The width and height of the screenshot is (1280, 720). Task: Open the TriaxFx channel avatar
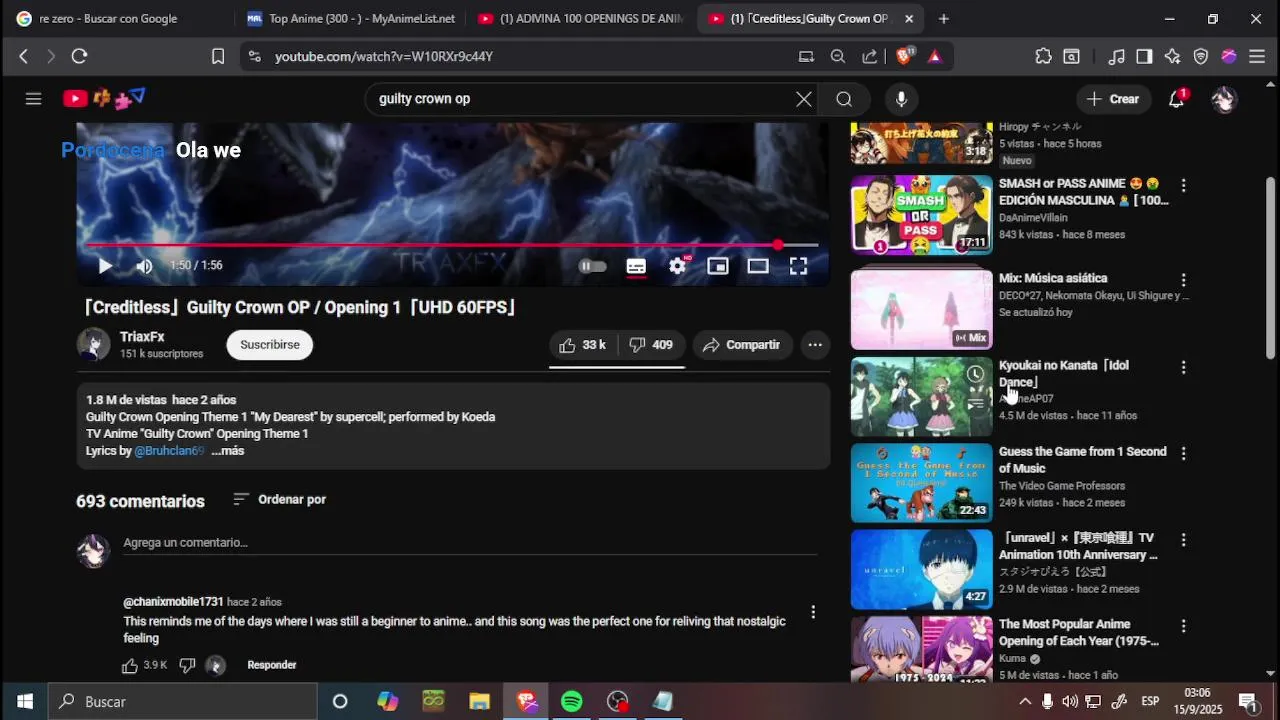coord(94,344)
